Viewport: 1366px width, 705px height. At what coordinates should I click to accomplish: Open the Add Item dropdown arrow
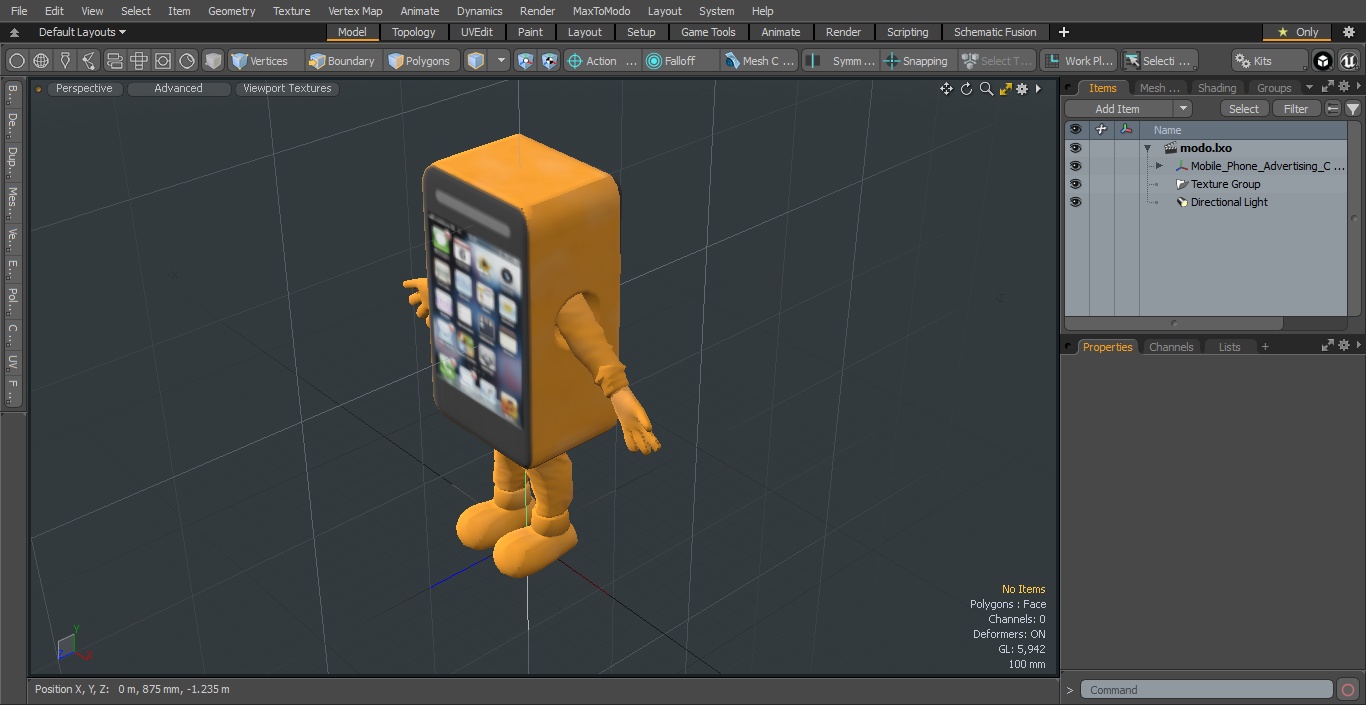1183,109
